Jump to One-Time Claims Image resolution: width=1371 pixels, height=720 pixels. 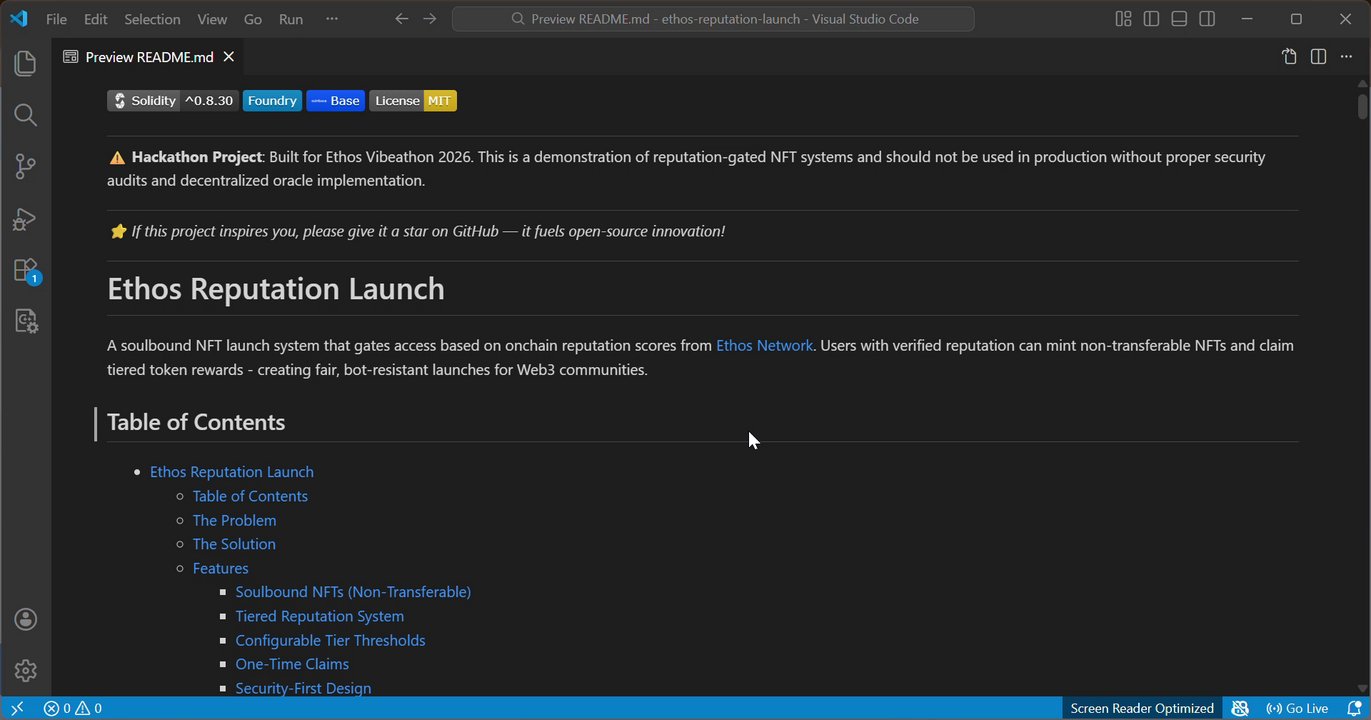(x=292, y=664)
